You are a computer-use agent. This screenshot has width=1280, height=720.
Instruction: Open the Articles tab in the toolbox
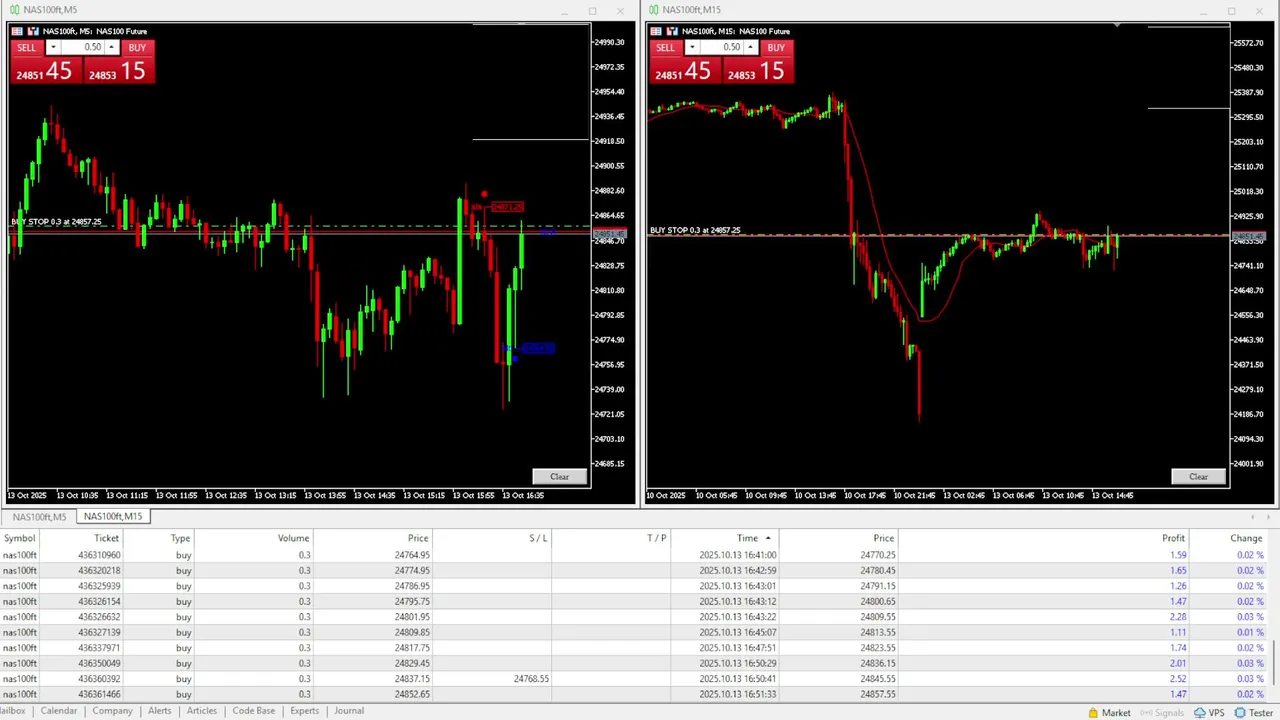pyautogui.click(x=202, y=711)
